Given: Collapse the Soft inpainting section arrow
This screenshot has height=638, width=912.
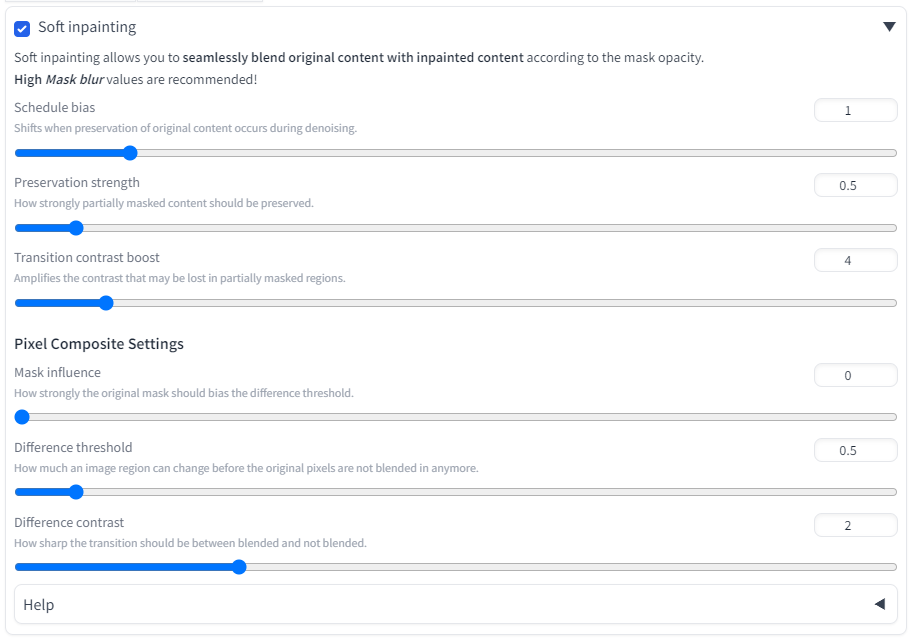Looking at the screenshot, I should 889,27.
